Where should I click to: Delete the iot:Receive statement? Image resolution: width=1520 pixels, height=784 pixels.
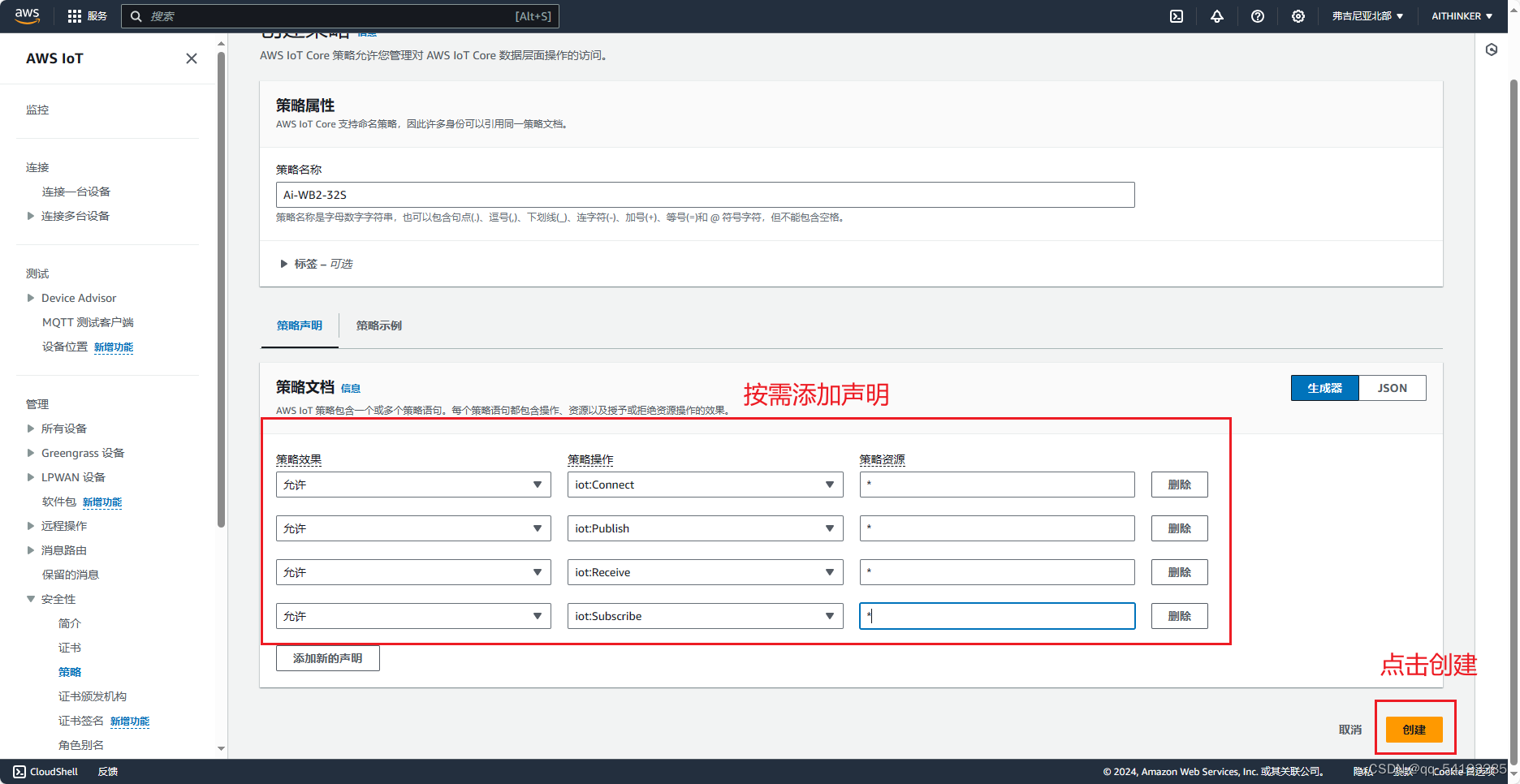tap(1179, 572)
